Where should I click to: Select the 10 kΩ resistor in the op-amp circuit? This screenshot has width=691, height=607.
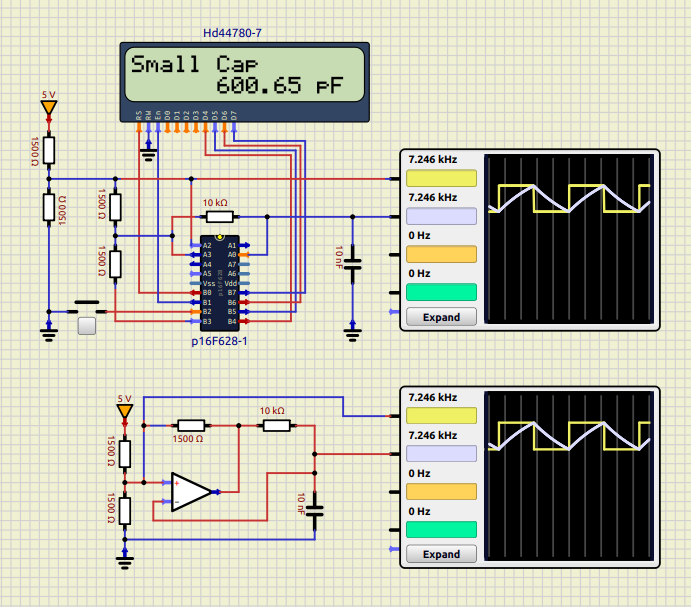275,425
